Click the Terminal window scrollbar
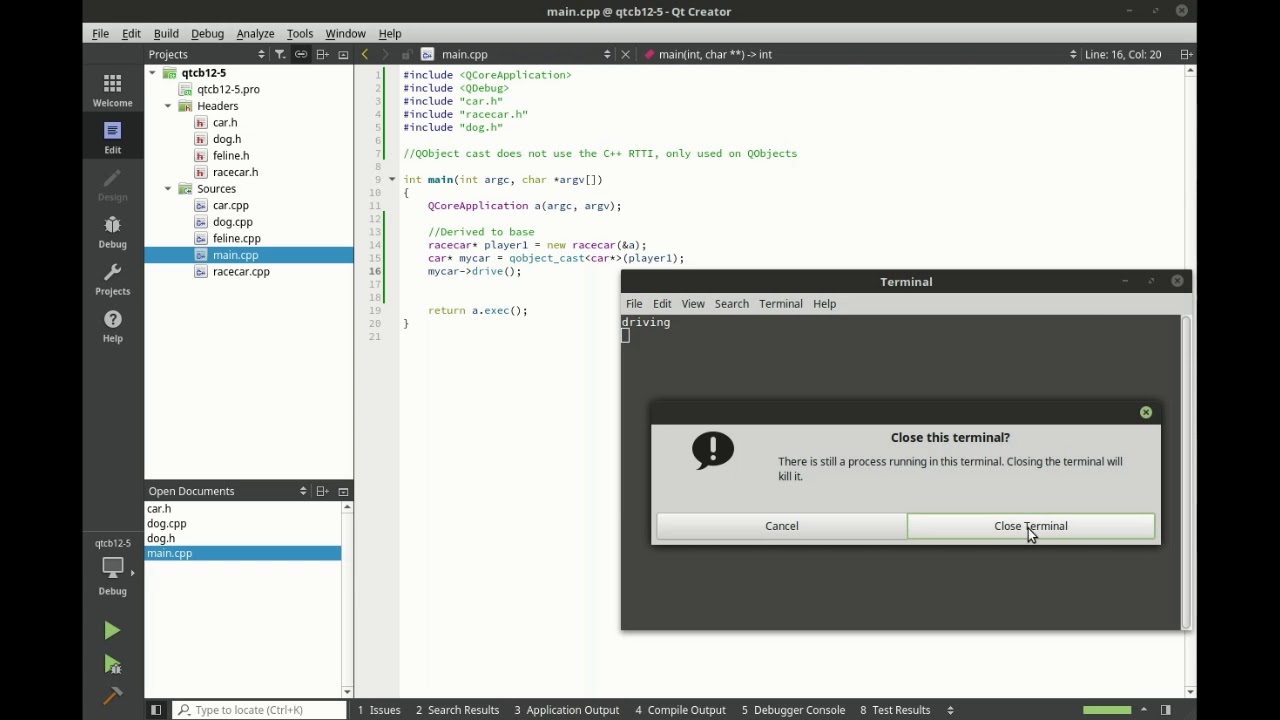Screen dimensions: 1280x720 pyautogui.click(x=1186, y=472)
